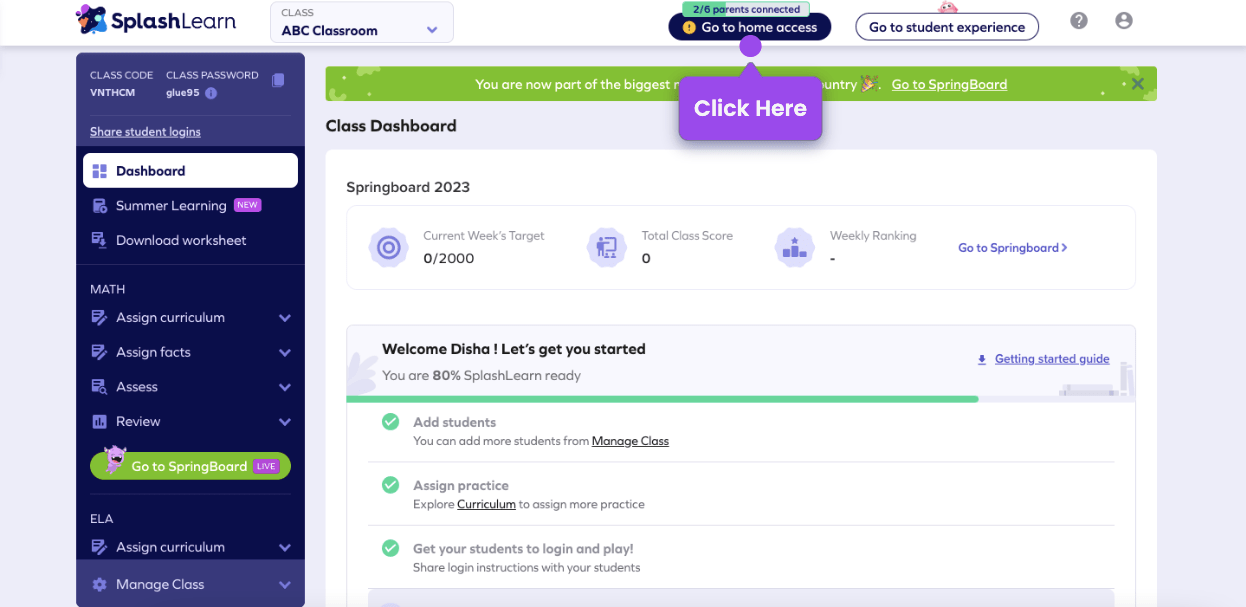The image size is (1246, 607).
Task: Click the Current Week's Target icon
Action: 389,247
